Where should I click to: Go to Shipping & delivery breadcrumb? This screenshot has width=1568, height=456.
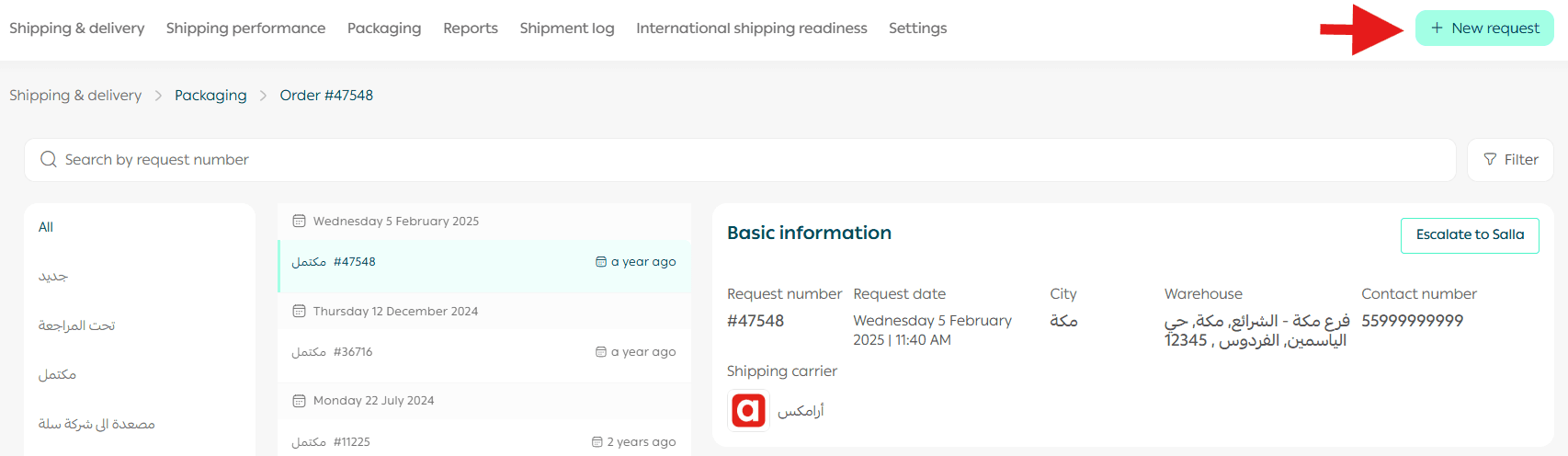75,96
